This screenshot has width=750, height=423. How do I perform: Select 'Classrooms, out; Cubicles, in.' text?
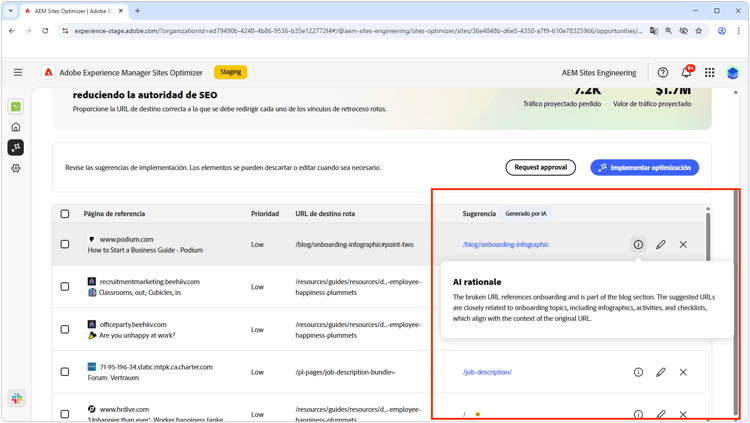point(140,292)
